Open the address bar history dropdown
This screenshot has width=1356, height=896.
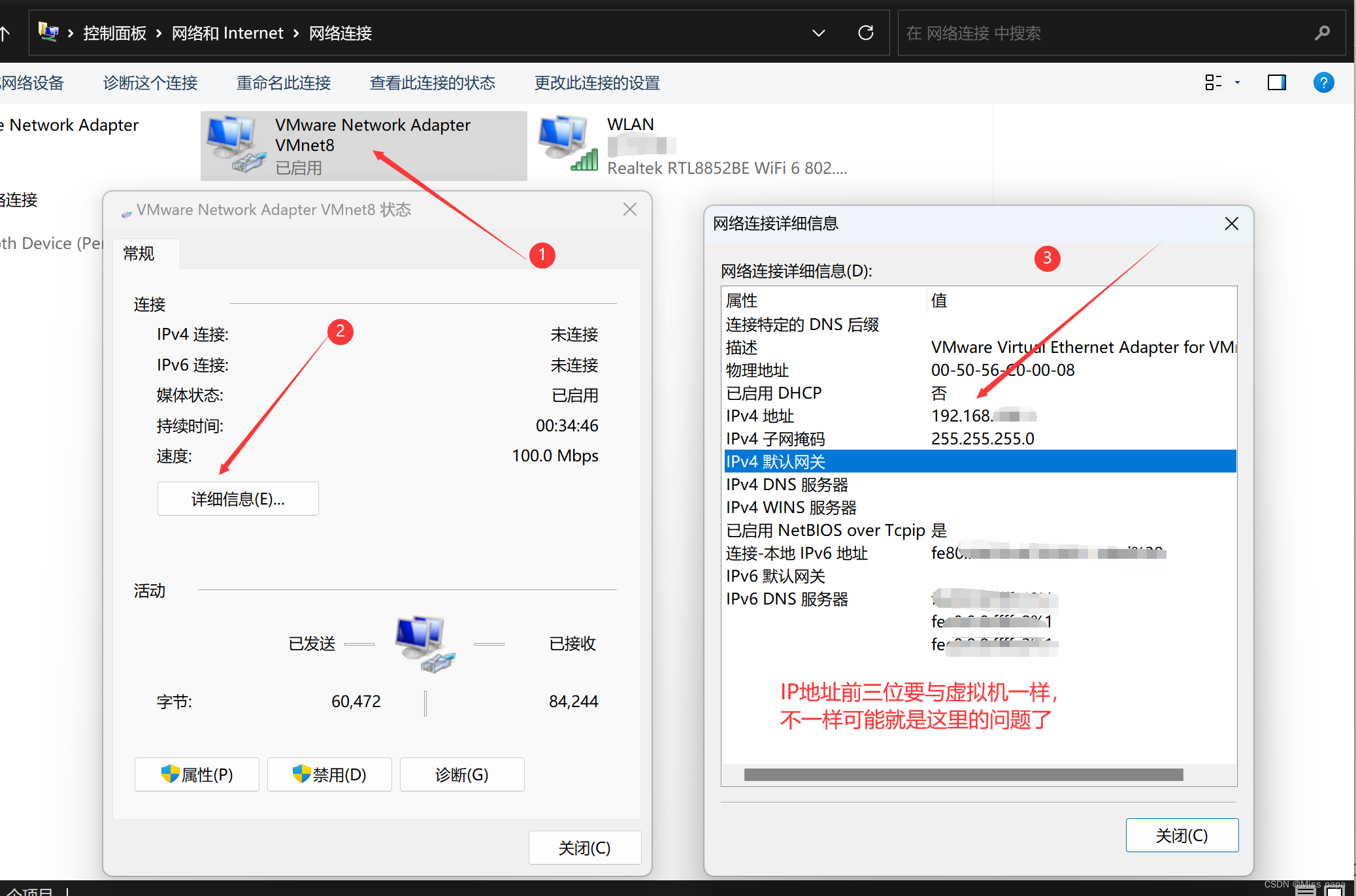(x=818, y=33)
